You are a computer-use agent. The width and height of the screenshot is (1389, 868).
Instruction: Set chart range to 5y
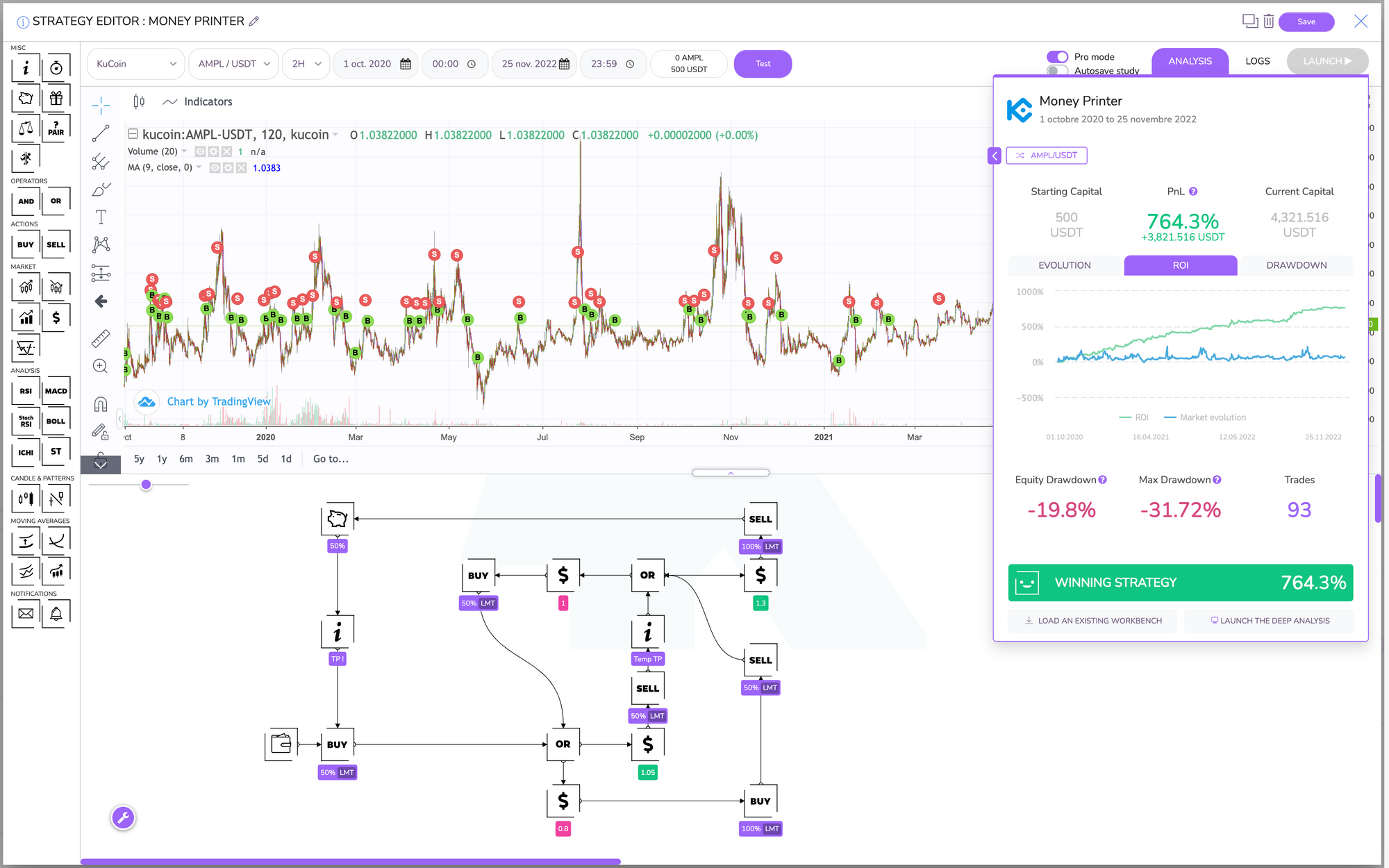139,459
